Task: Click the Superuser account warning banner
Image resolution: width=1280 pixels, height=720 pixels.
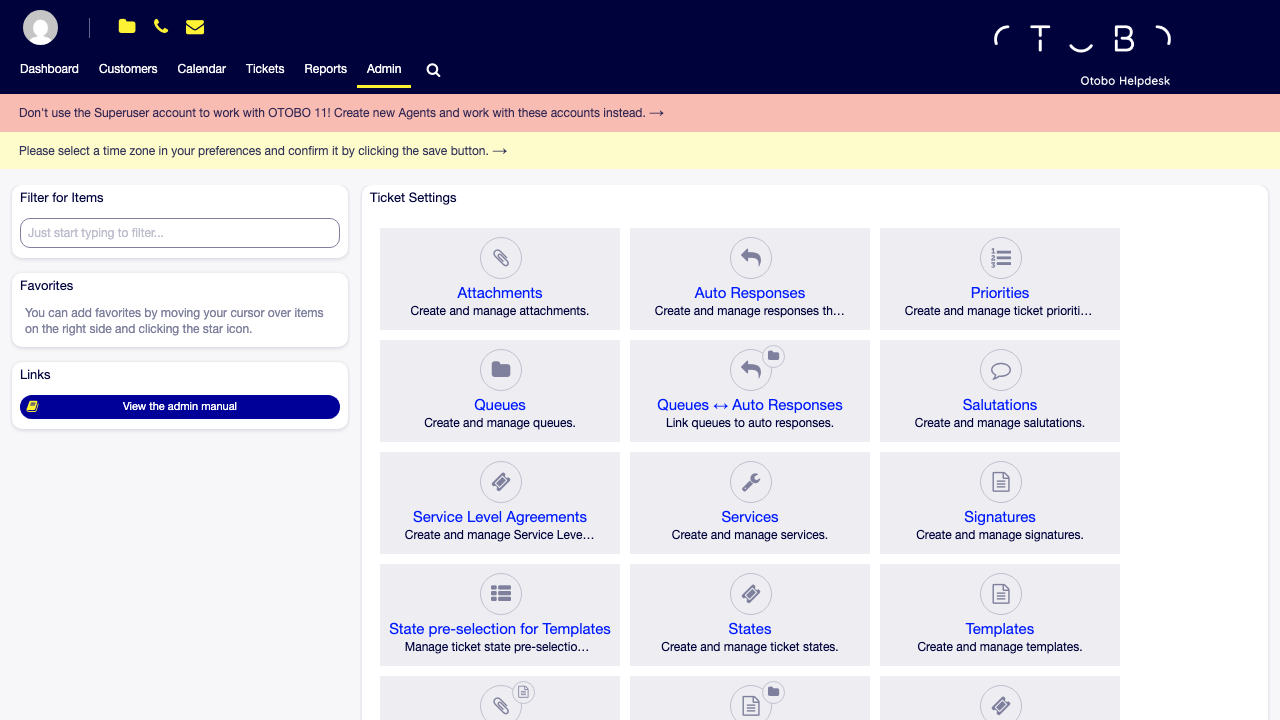Action: click(x=640, y=113)
